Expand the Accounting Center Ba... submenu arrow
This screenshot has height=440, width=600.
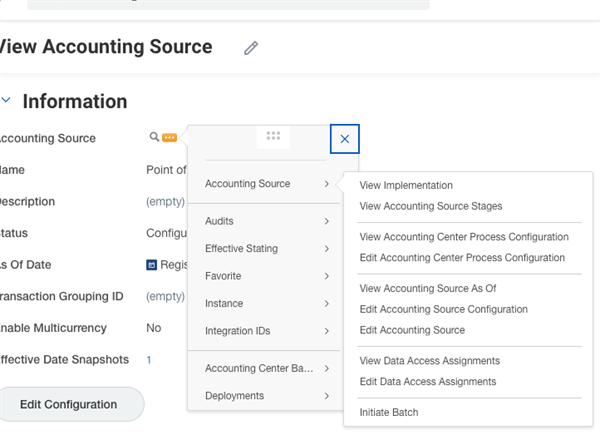(x=326, y=368)
